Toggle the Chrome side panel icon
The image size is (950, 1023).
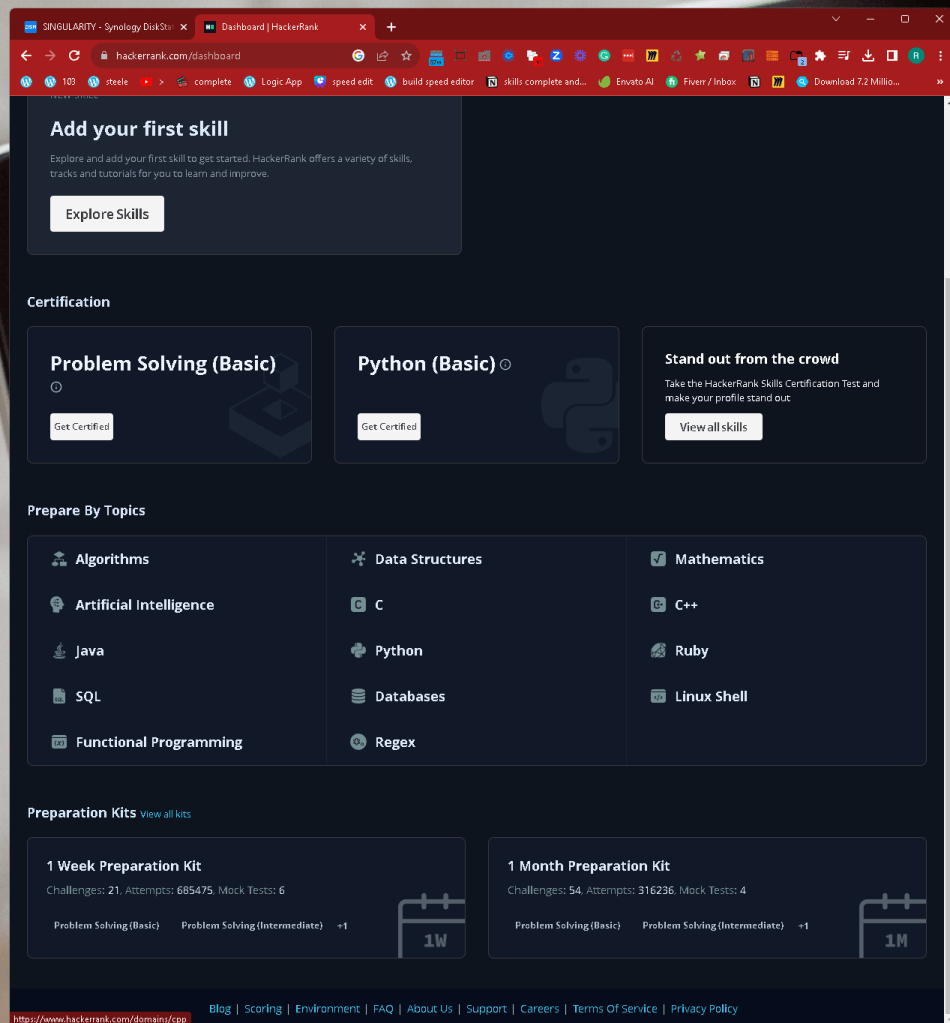(892, 55)
